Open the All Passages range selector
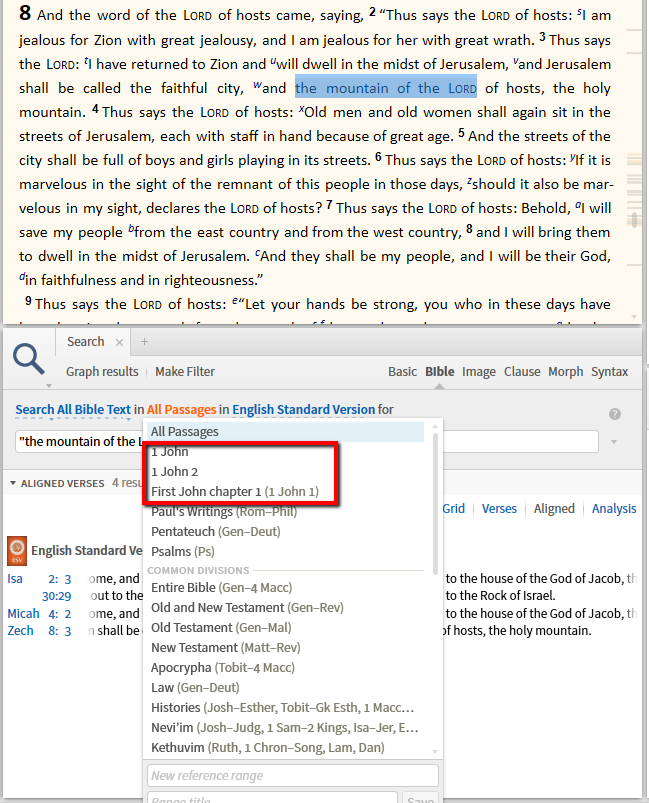649x803 pixels. (x=181, y=410)
